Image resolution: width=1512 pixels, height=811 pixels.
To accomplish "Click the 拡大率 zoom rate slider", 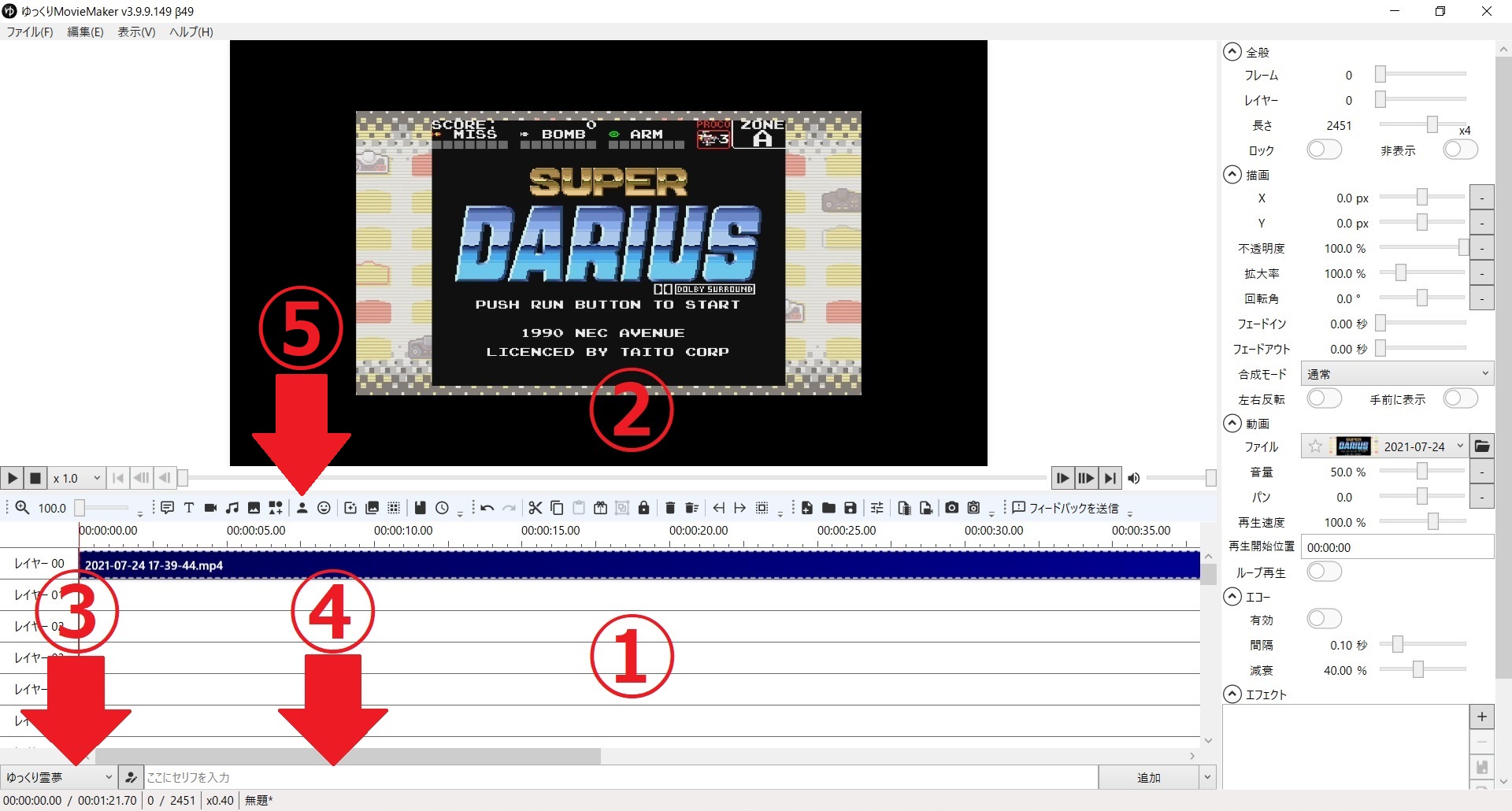I will pyautogui.click(x=1423, y=273).
